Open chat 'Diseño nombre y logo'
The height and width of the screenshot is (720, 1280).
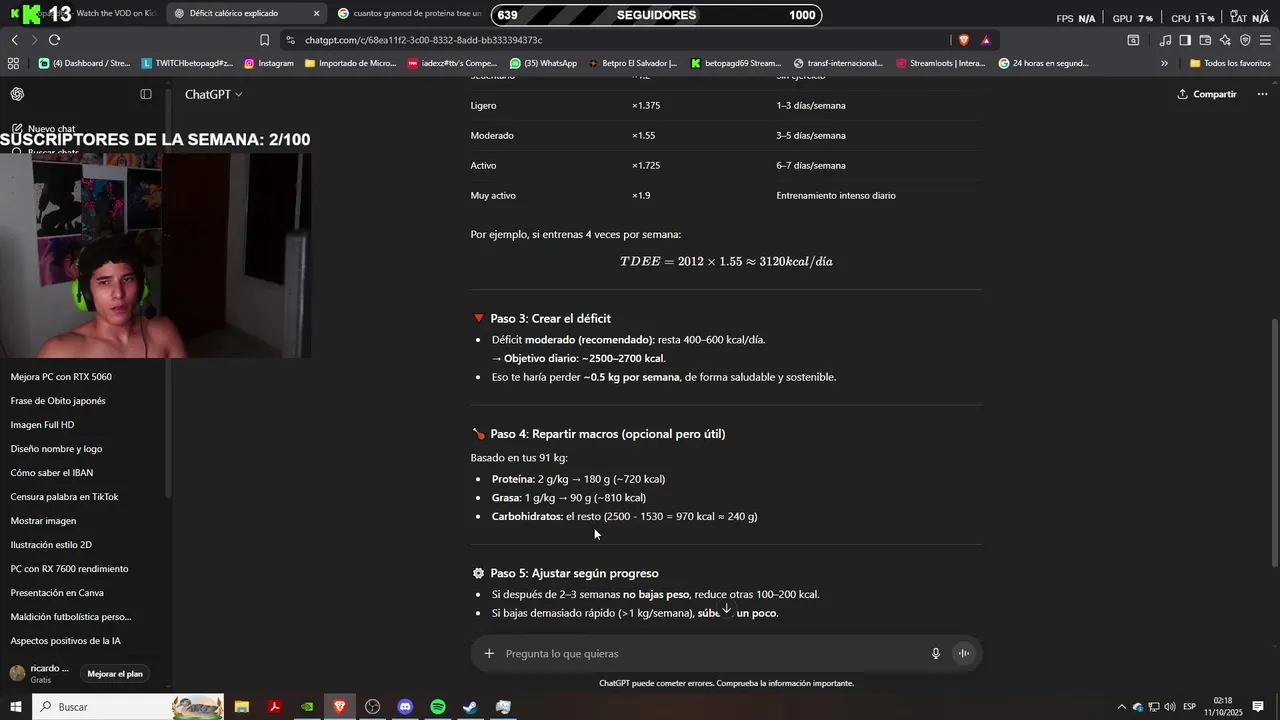tap(56, 449)
